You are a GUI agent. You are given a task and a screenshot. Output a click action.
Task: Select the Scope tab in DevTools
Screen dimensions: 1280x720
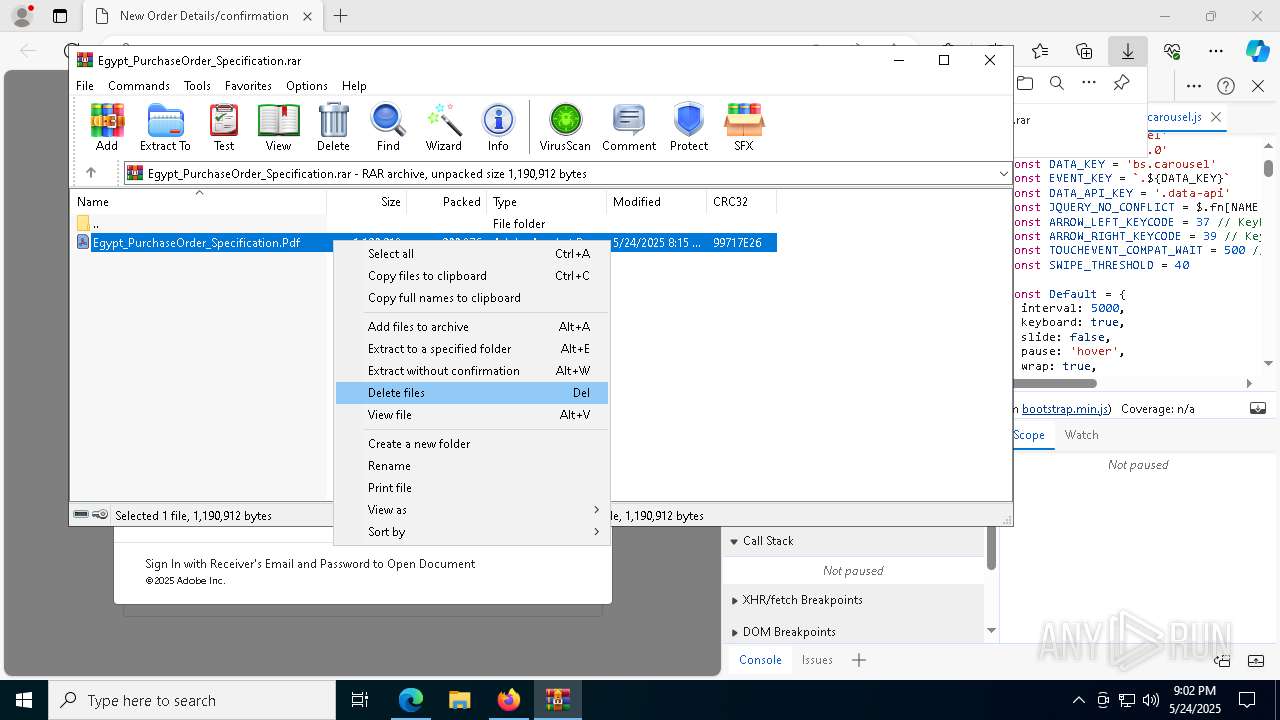(x=1029, y=435)
